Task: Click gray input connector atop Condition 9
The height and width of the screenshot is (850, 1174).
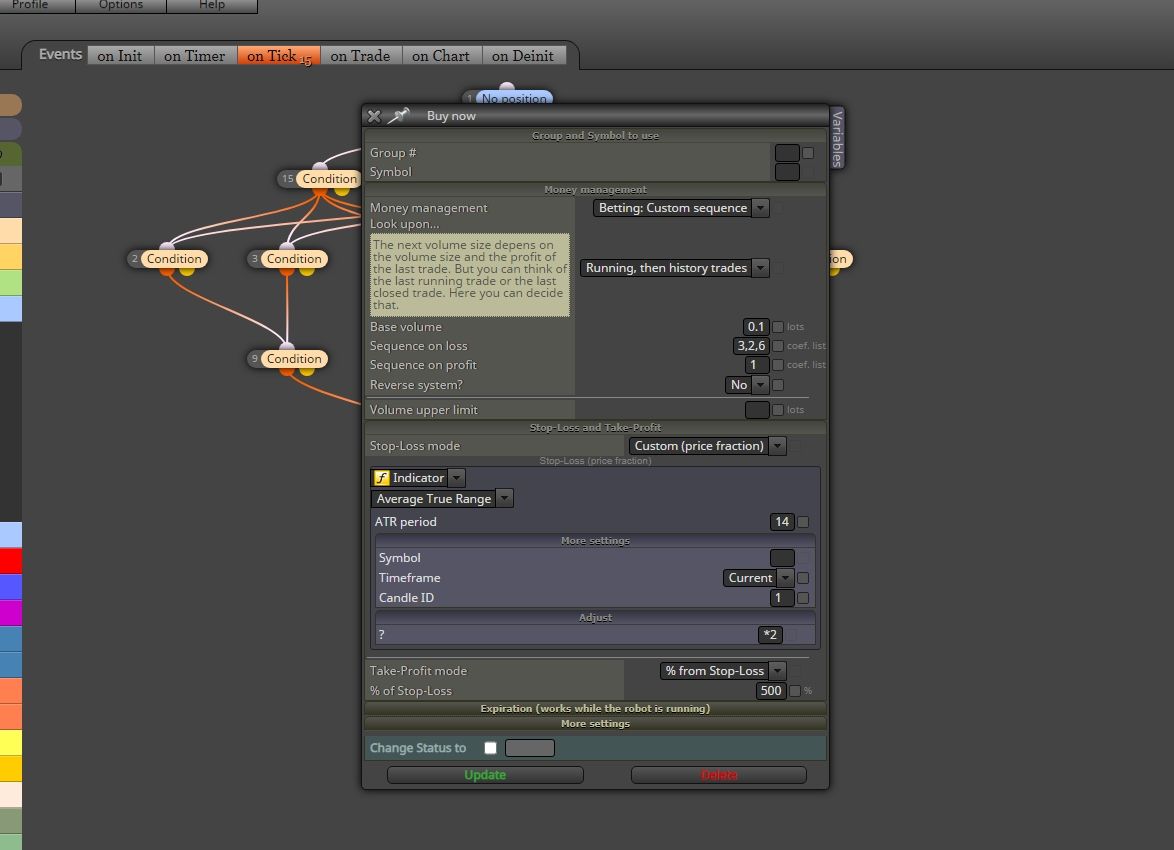Action: 287,346
